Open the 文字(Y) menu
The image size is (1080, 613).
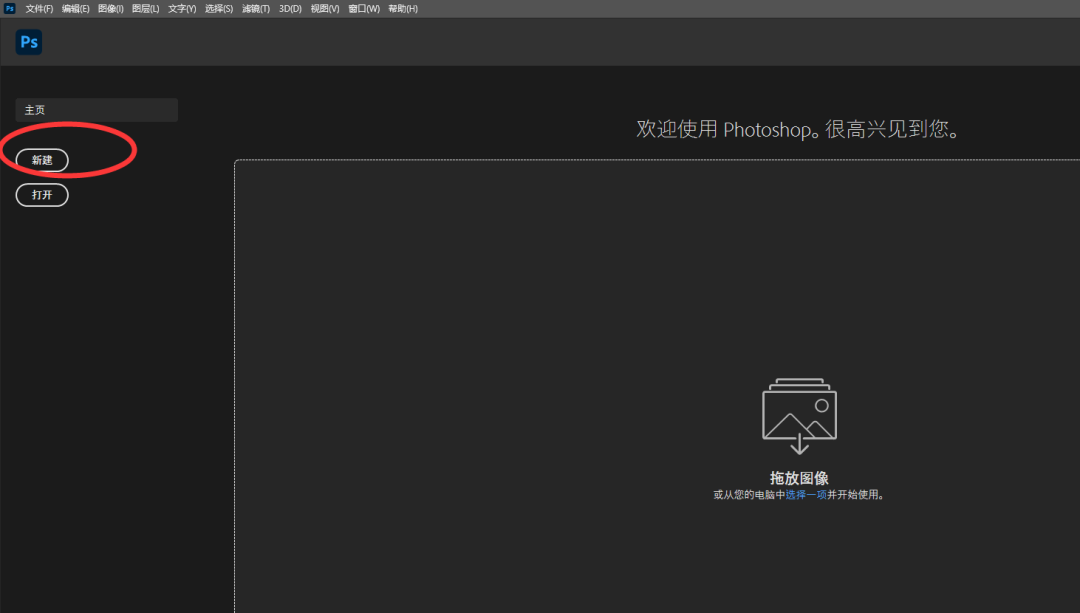pyautogui.click(x=182, y=9)
